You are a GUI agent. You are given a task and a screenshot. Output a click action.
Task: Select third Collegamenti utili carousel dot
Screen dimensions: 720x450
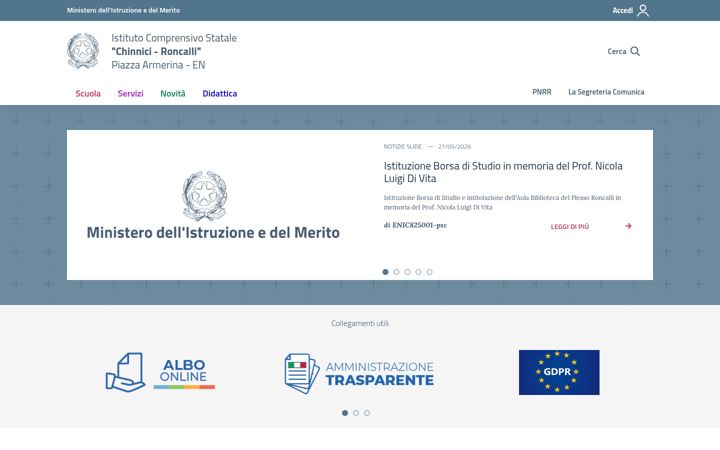(x=367, y=413)
